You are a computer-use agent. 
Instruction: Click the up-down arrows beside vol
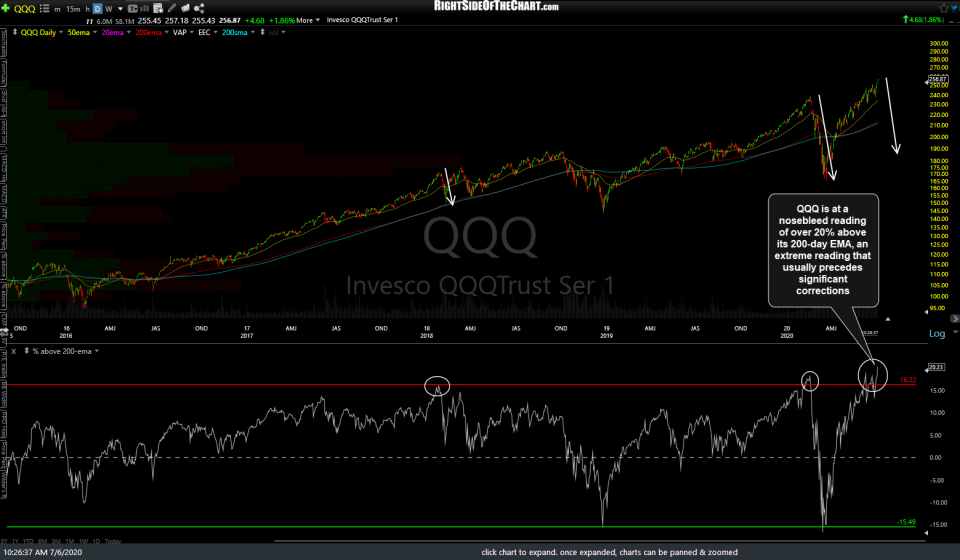(x=263, y=32)
